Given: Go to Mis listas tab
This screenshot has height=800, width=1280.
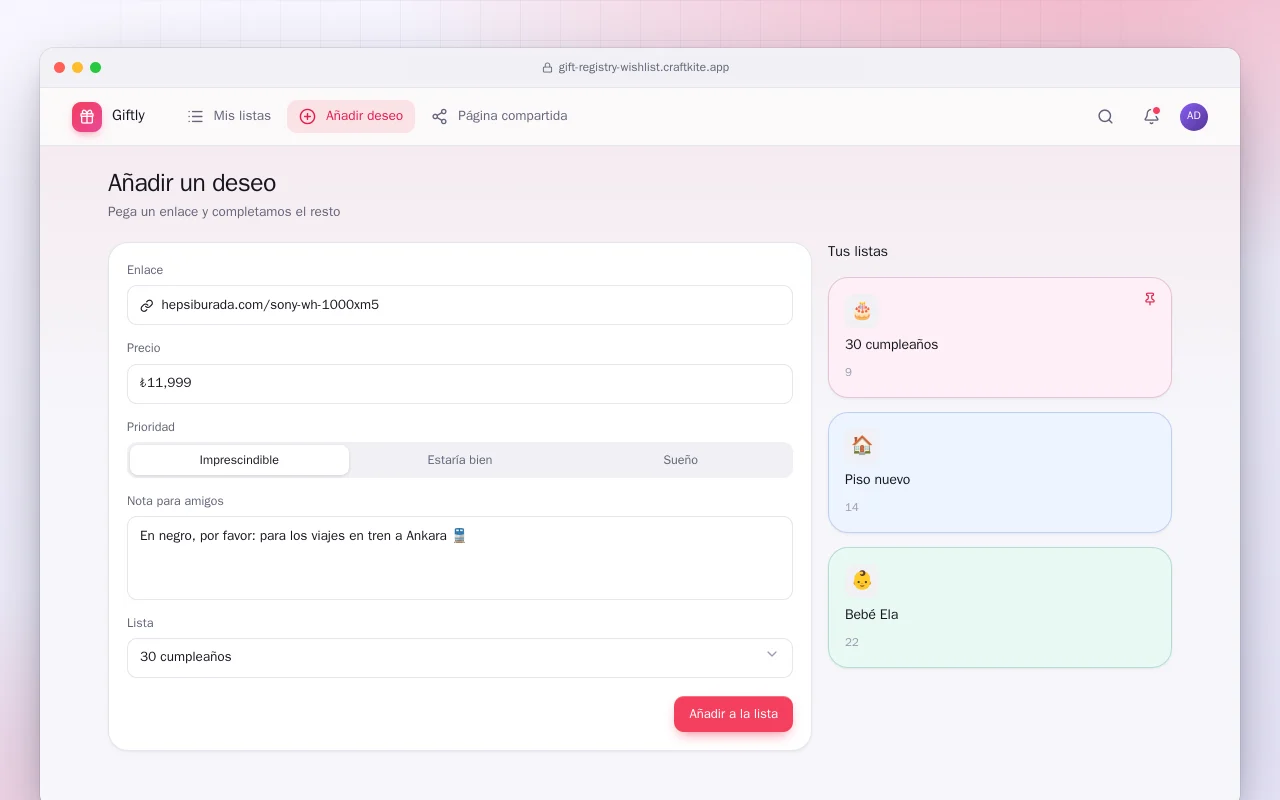Looking at the screenshot, I should pos(229,116).
